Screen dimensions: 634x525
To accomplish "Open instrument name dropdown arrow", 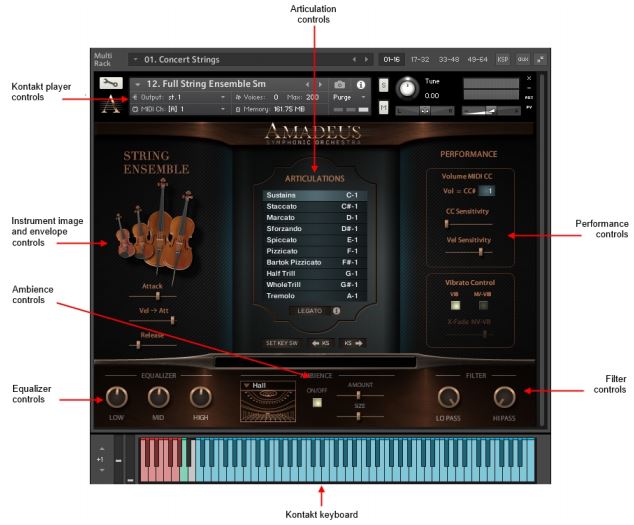I will click(x=138, y=84).
